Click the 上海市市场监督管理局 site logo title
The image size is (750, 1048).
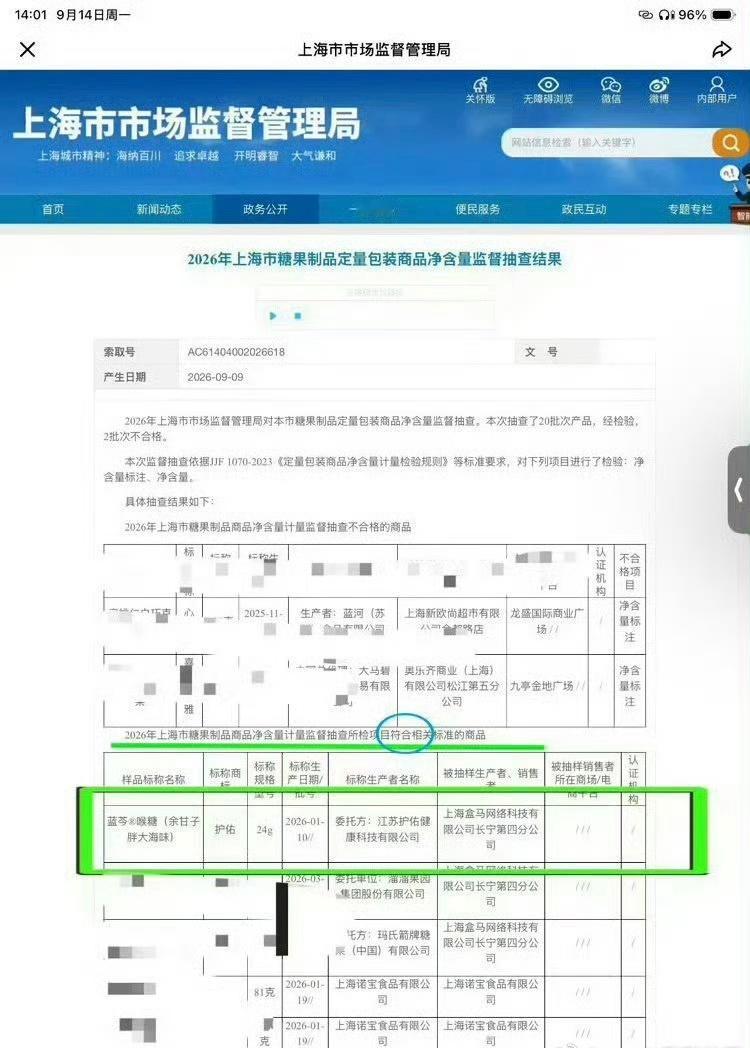point(186,123)
